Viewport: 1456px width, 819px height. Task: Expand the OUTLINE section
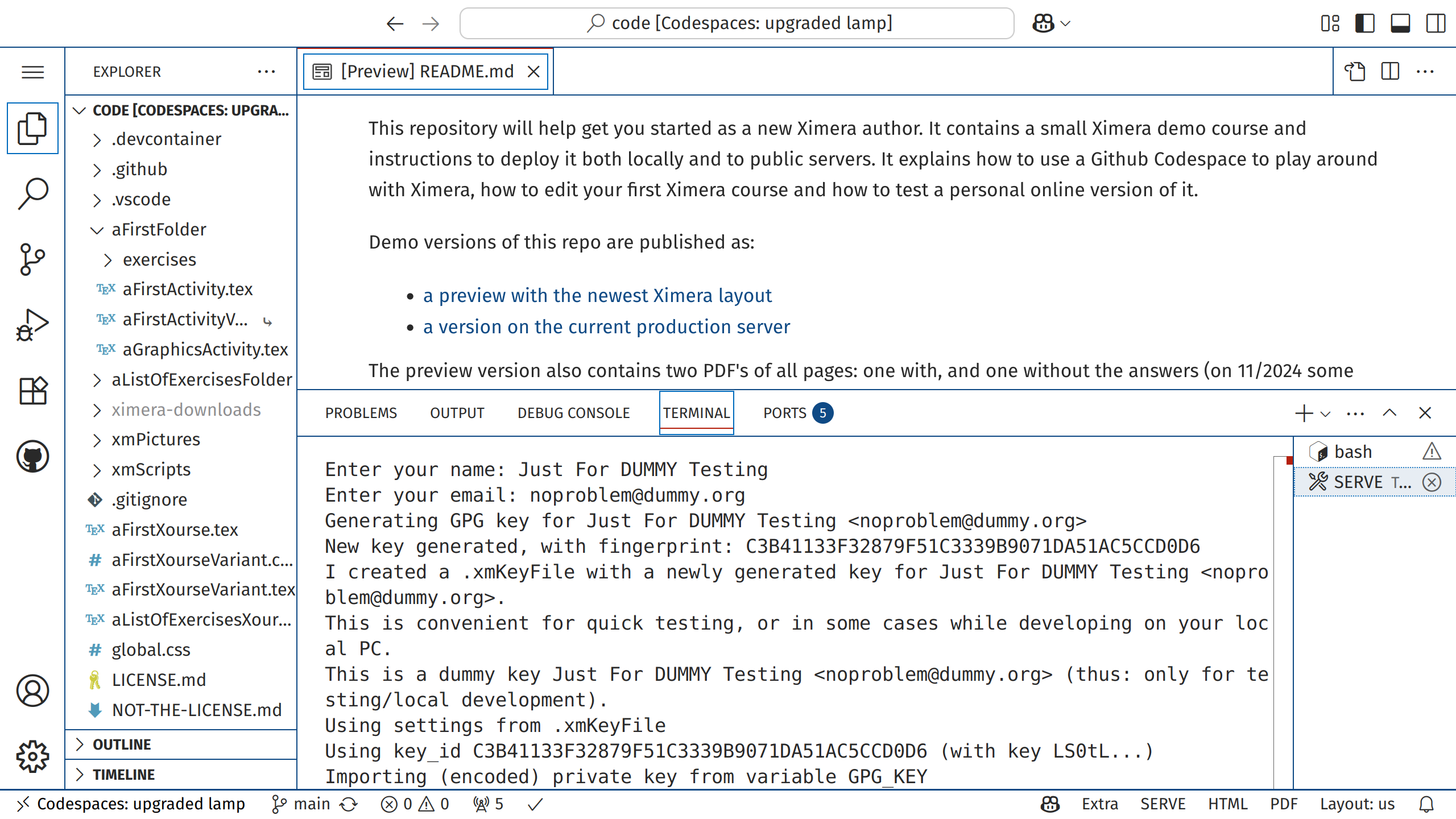pyautogui.click(x=122, y=744)
